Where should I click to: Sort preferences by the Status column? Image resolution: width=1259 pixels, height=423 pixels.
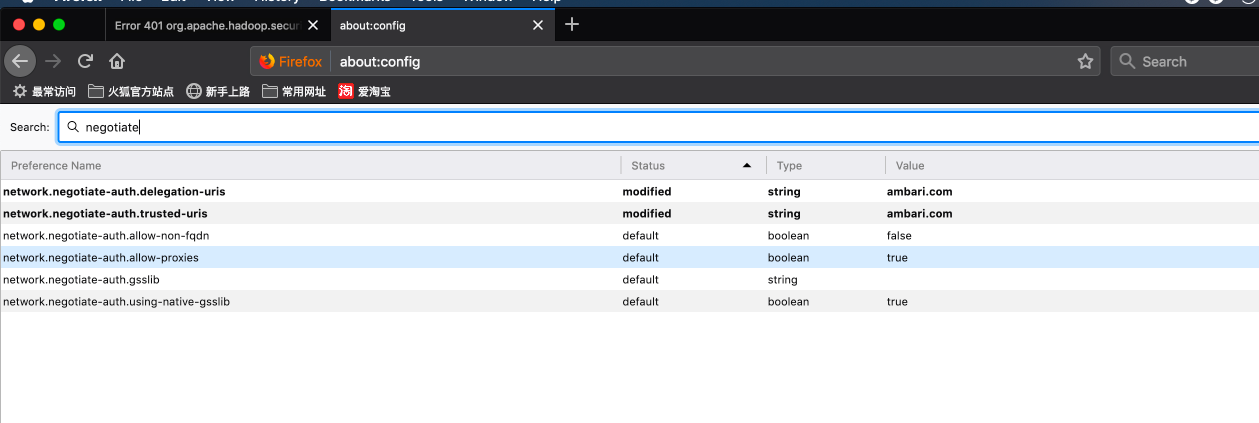690,166
